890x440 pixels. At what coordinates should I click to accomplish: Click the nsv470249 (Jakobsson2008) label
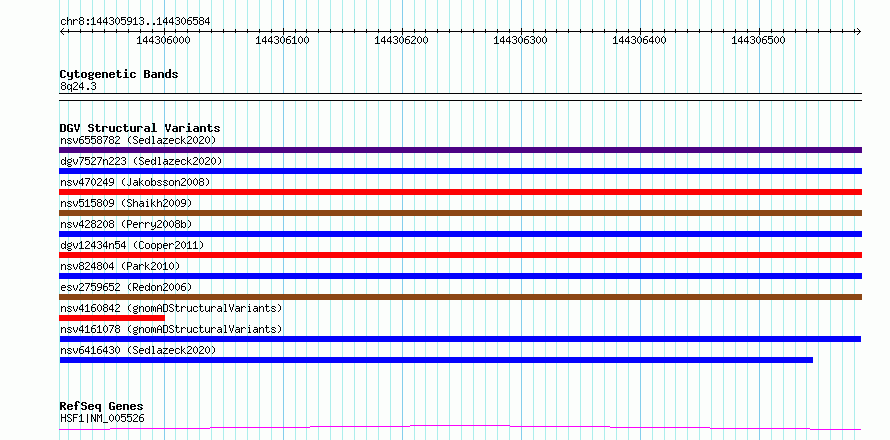(135, 182)
